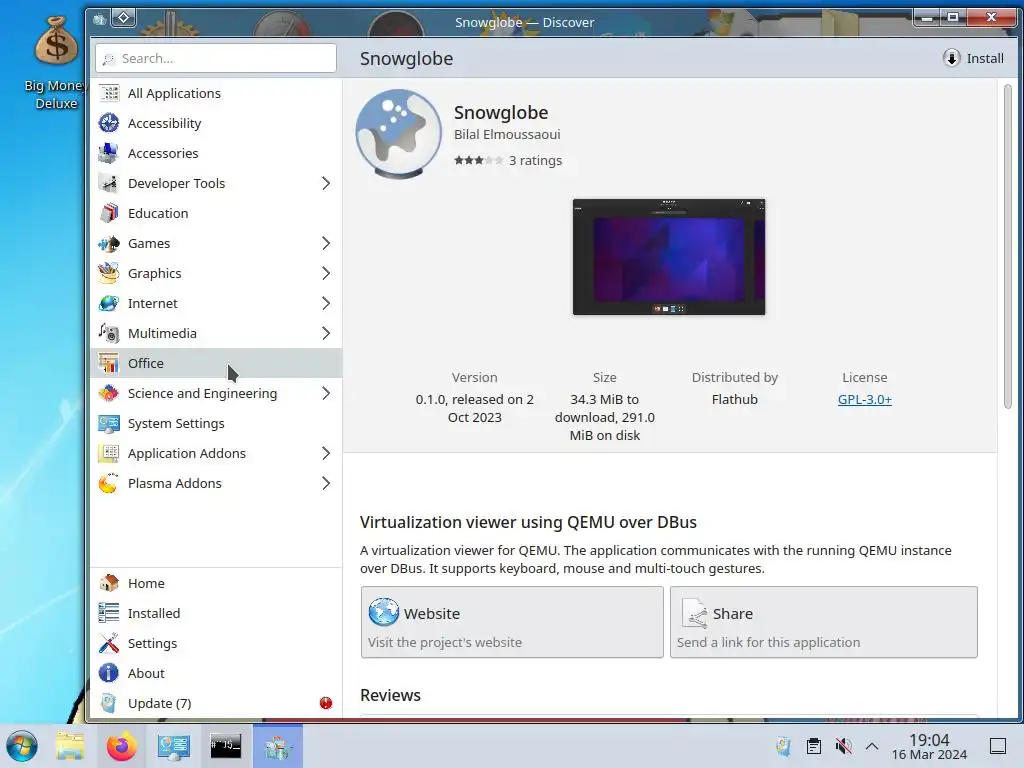Click the red update alert badge
This screenshot has width=1024, height=768.
(326, 703)
